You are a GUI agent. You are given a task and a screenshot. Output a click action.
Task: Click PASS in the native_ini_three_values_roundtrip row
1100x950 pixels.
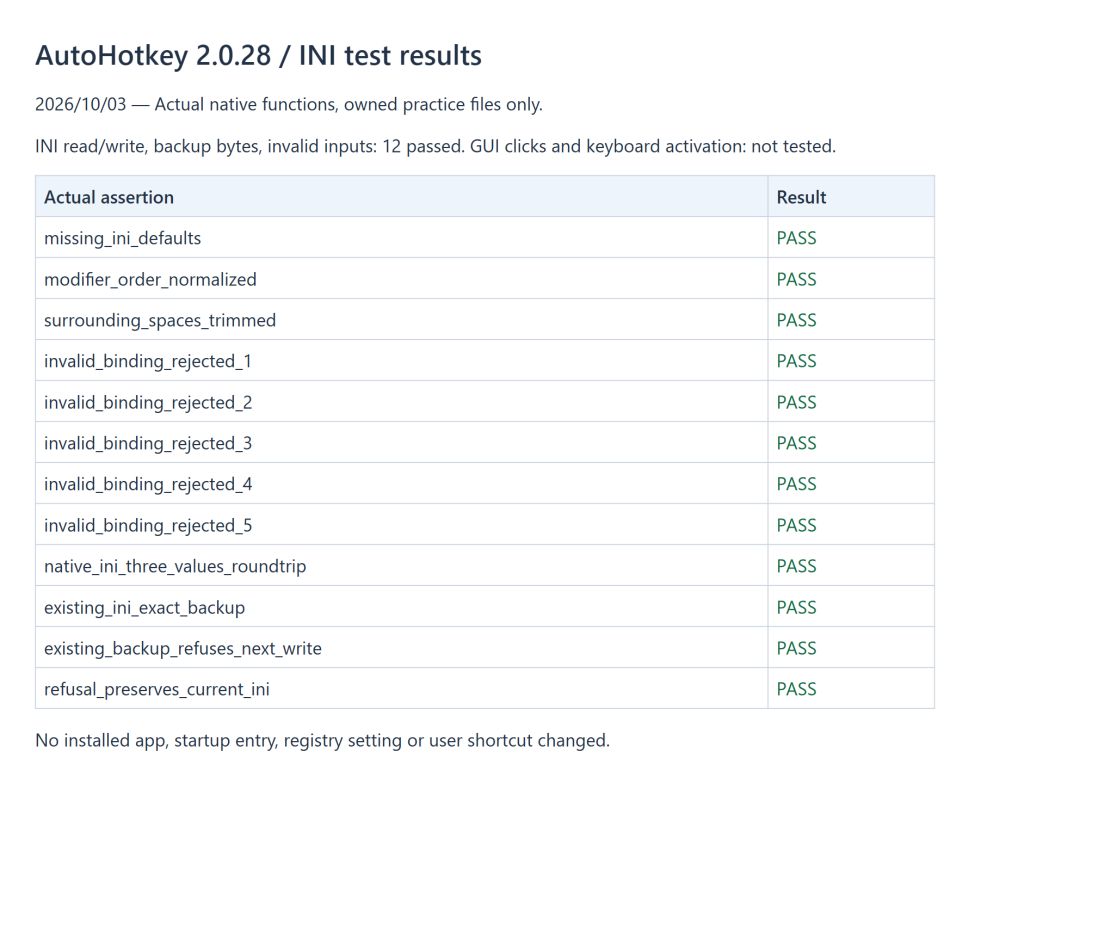coord(796,566)
